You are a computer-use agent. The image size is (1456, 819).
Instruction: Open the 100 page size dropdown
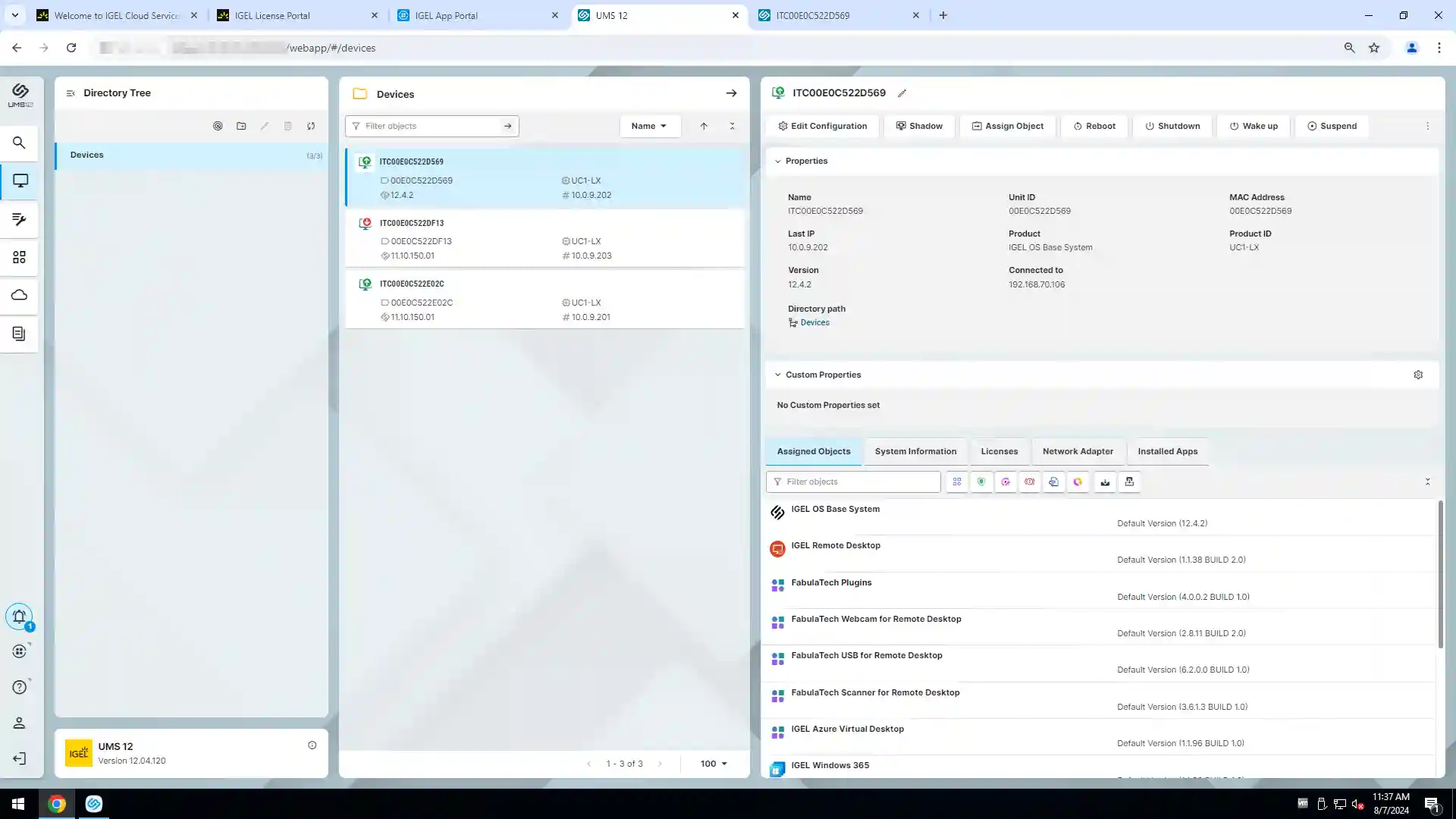coord(714,764)
